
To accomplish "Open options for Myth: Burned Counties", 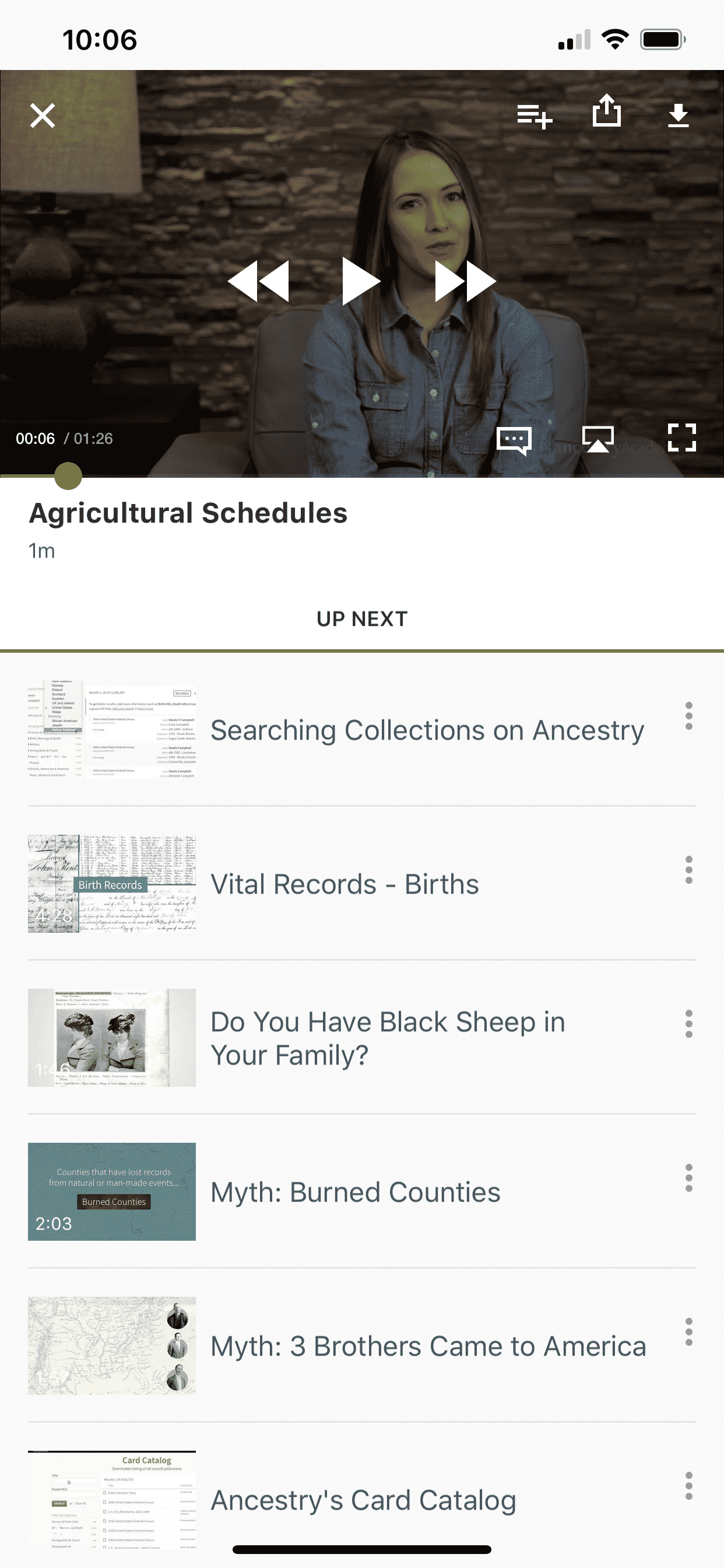I will pos(688,1178).
